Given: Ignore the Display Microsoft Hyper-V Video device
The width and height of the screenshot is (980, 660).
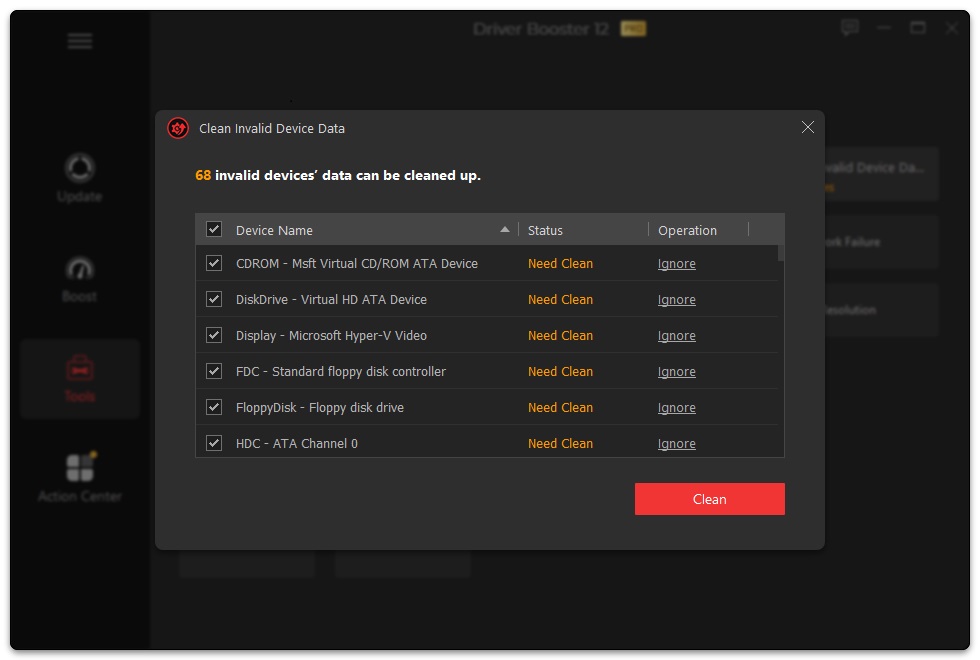Looking at the screenshot, I should [676, 336].
